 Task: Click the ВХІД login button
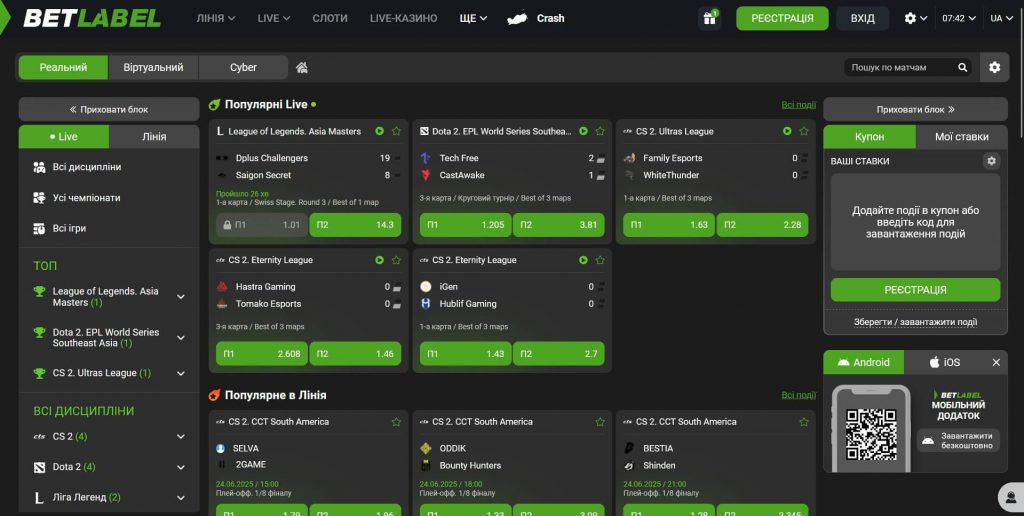point(863,18)
